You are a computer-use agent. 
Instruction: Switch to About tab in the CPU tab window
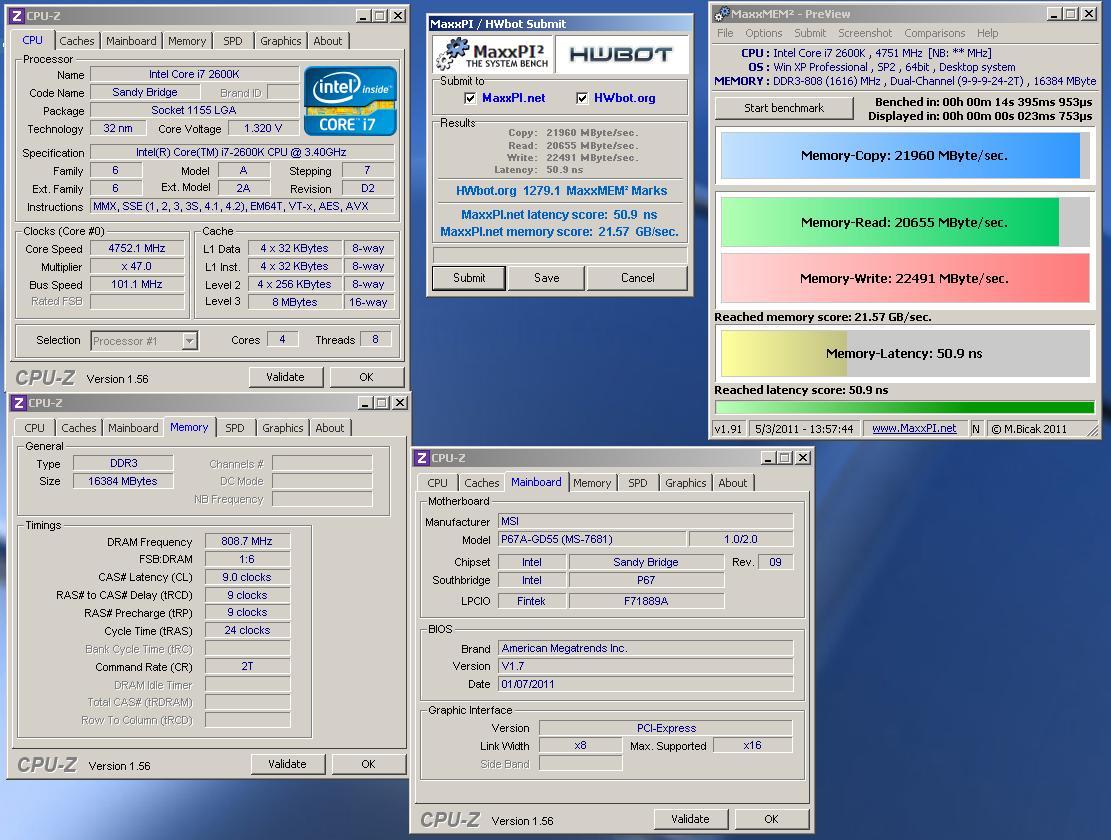tap(327, 41)
